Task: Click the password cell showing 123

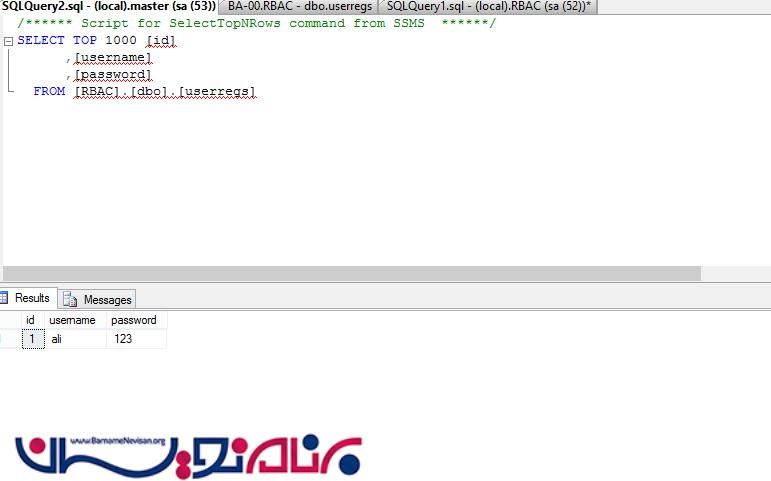Action: [x=134, y=339]
